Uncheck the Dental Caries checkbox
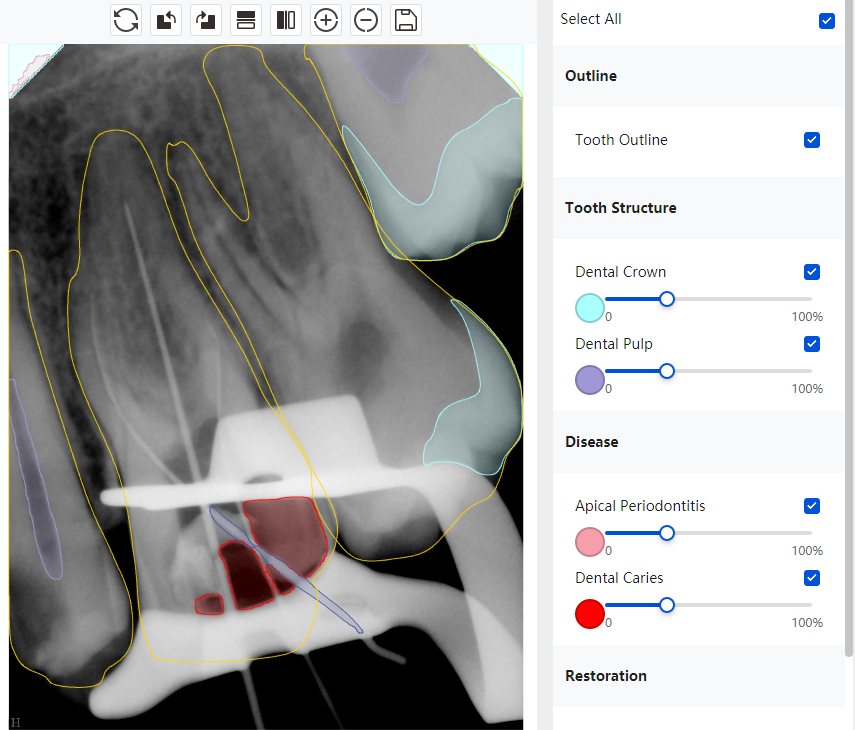 [811, 578]
